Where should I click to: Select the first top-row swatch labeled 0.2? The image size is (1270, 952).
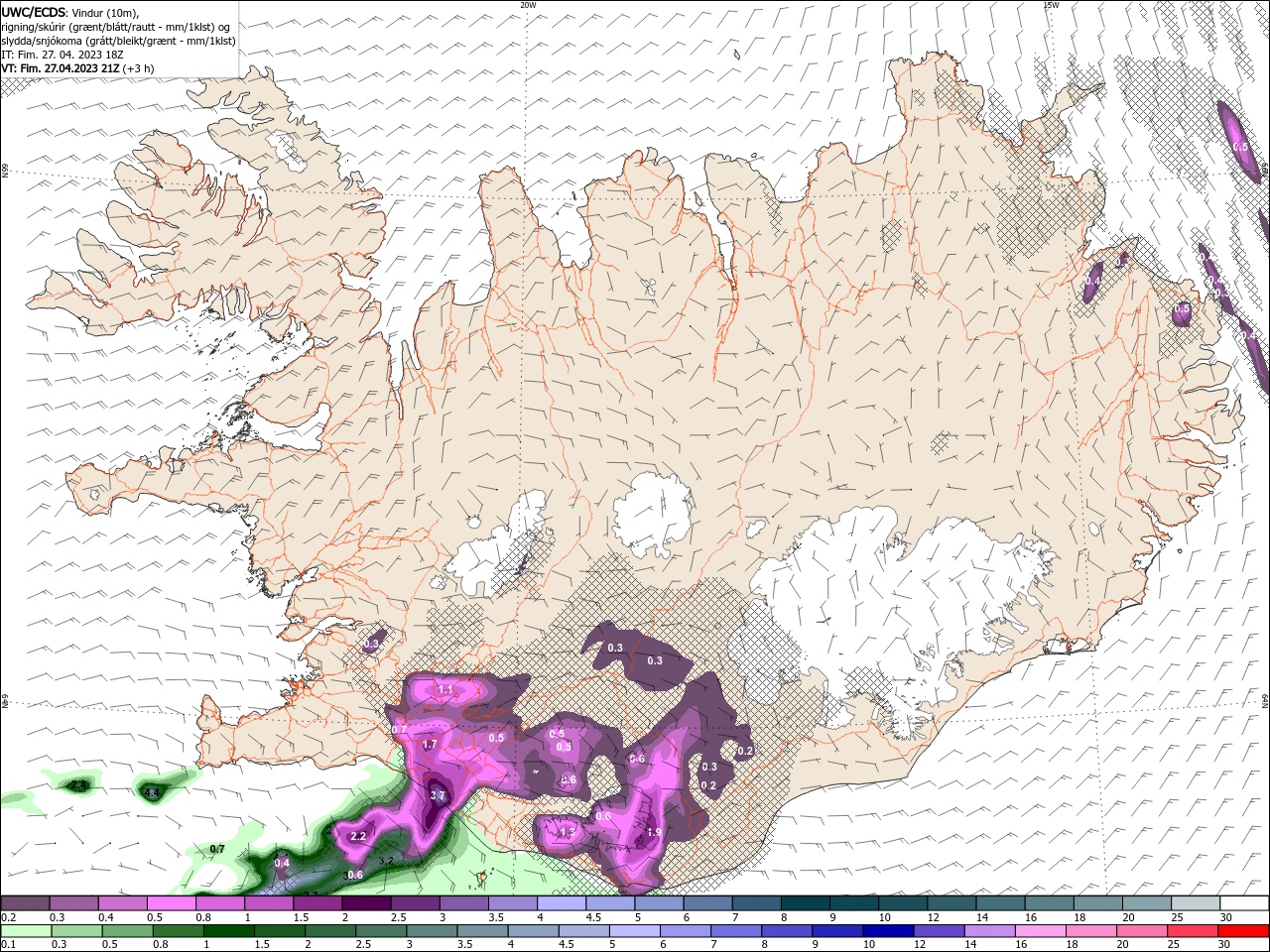point(25,903)
